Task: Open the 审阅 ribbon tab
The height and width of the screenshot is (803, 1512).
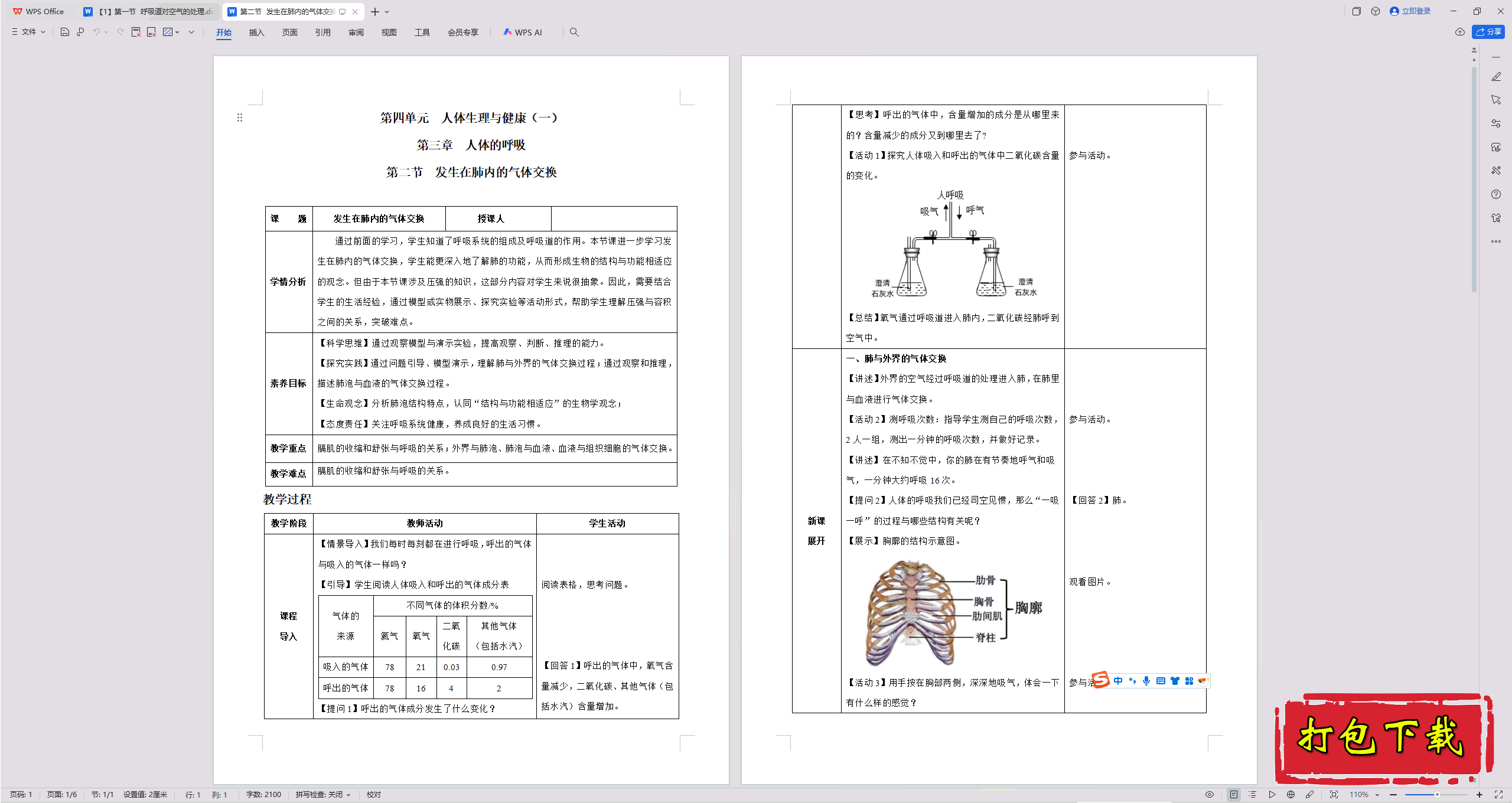Action: tap(356, 32)
